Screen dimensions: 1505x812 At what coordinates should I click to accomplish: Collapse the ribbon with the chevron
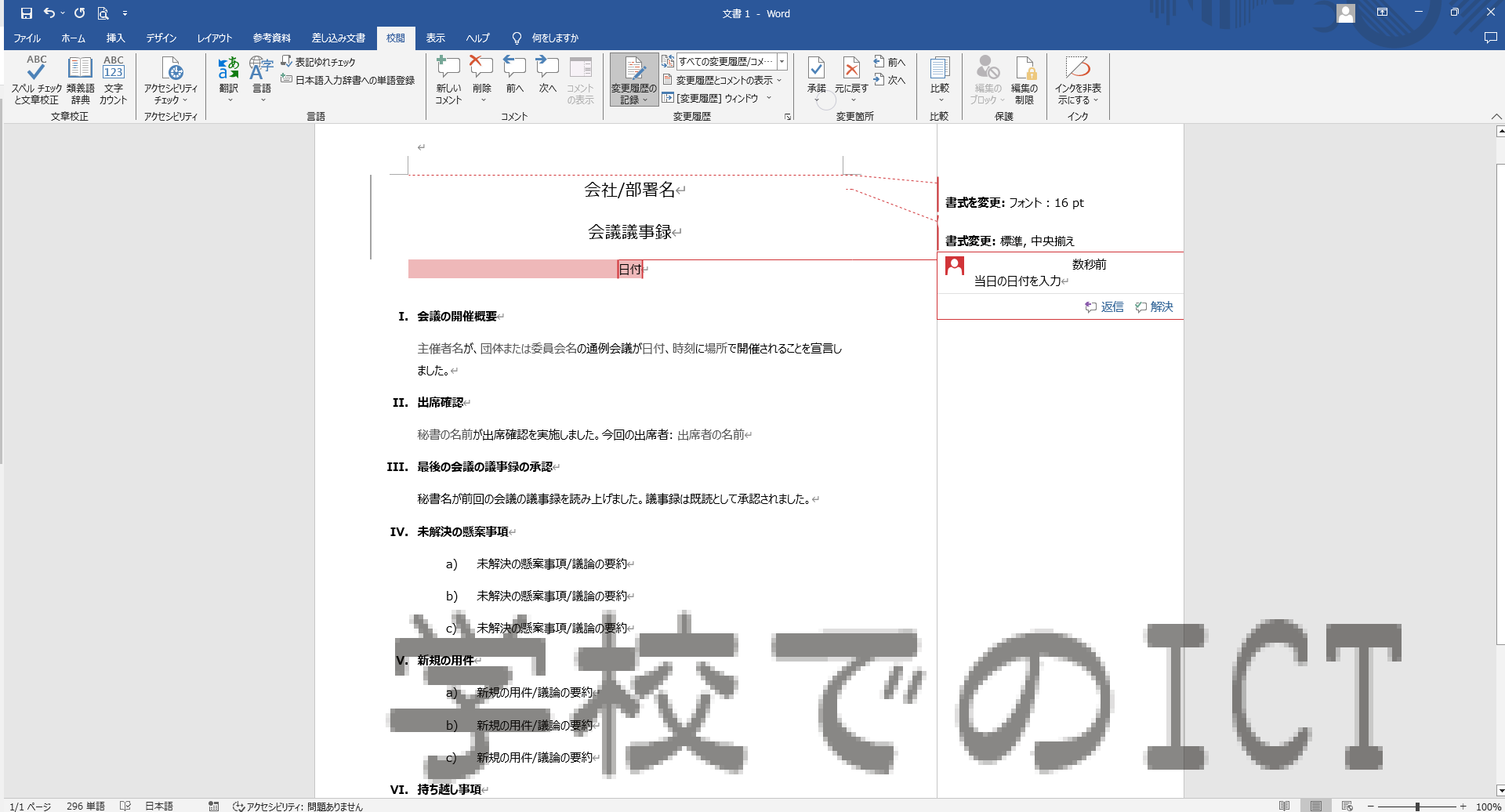point(1496,117)
